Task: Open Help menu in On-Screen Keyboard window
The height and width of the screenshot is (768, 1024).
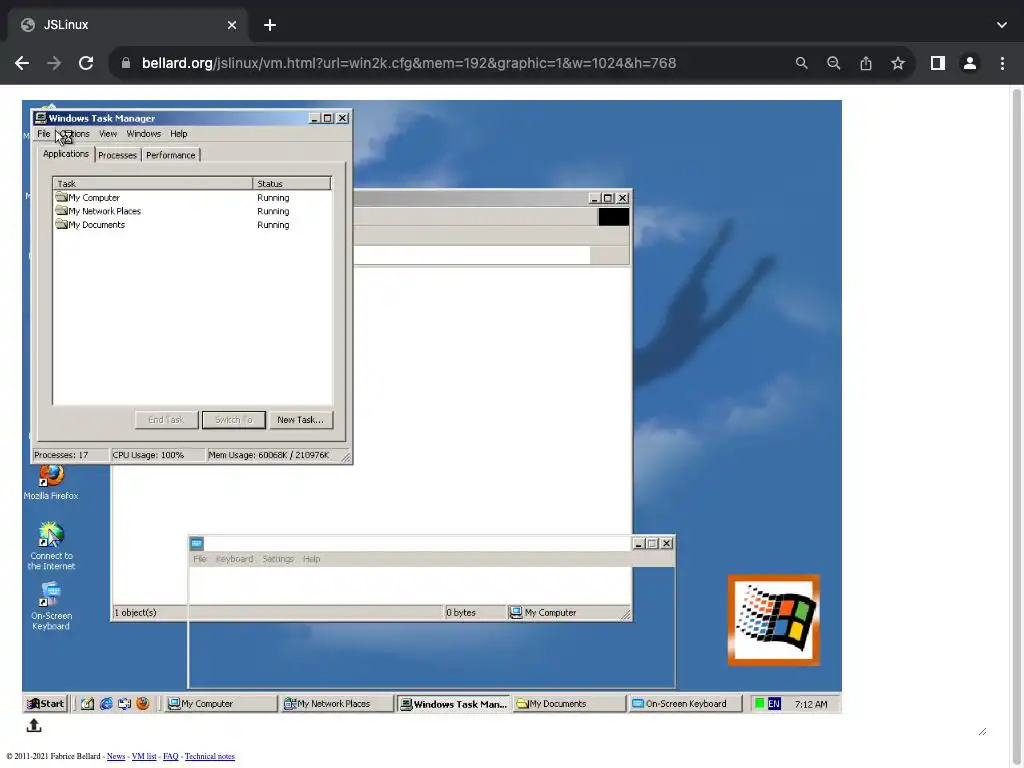Action: pos(312,559)
